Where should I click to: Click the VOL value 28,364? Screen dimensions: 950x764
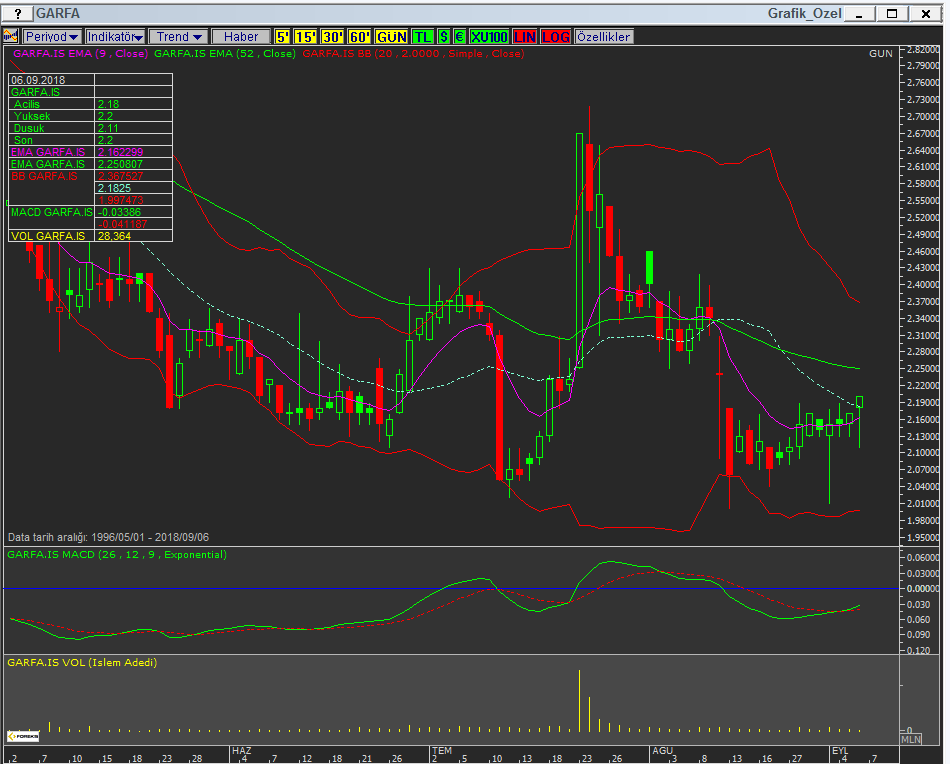(x=133, y=236)
